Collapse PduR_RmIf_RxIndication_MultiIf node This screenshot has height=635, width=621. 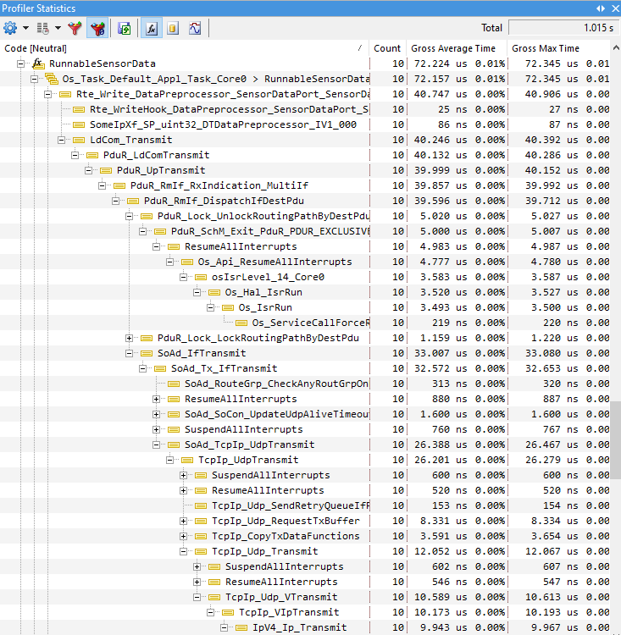click(x=102, y=186)
